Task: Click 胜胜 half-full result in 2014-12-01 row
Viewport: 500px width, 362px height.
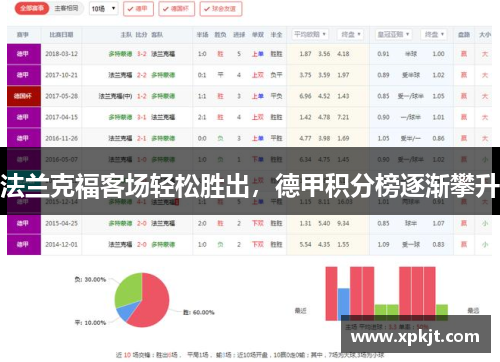Action: tap(276, 245)
